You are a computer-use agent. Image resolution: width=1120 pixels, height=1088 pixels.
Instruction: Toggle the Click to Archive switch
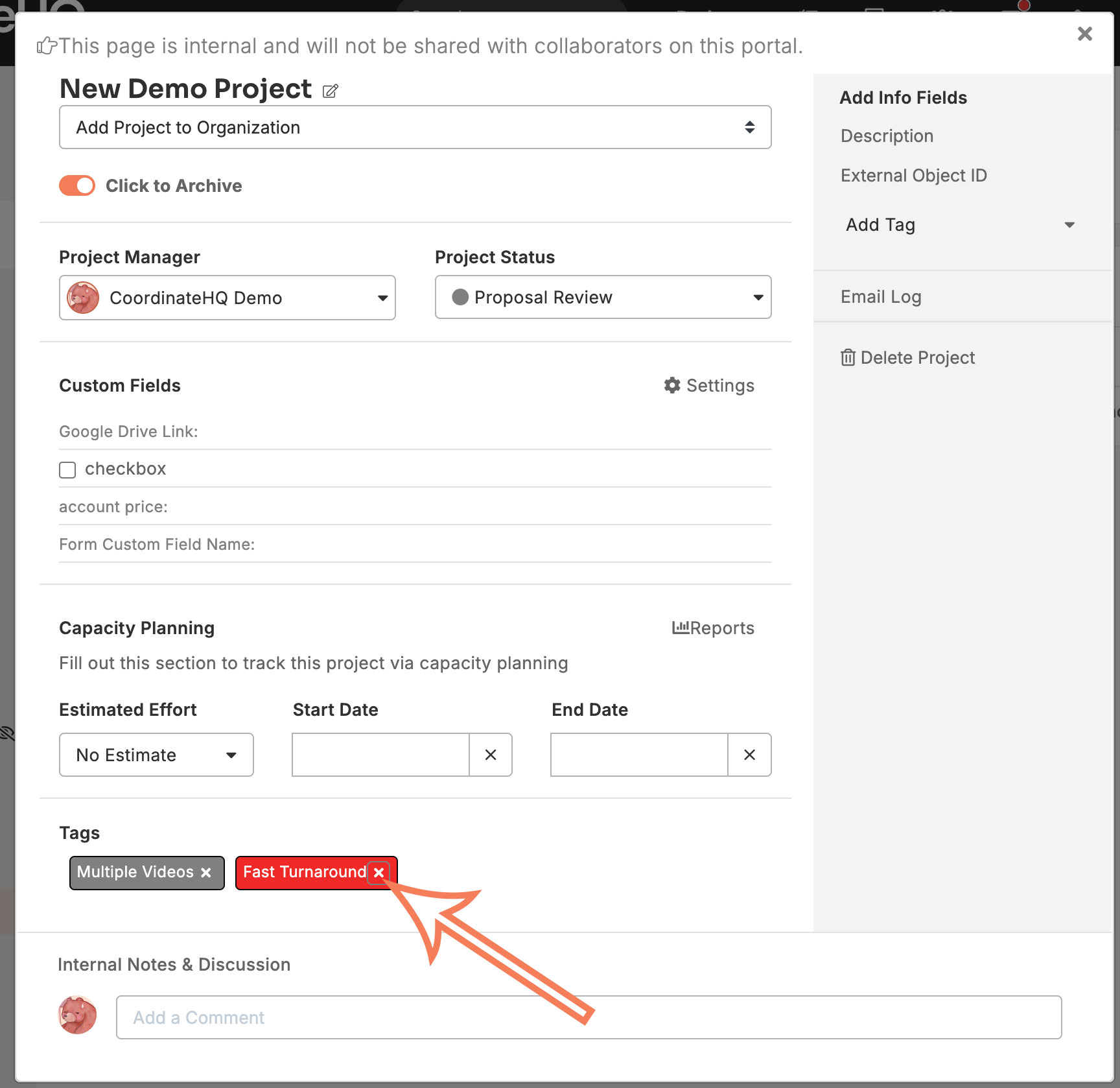tap(77, 185)
